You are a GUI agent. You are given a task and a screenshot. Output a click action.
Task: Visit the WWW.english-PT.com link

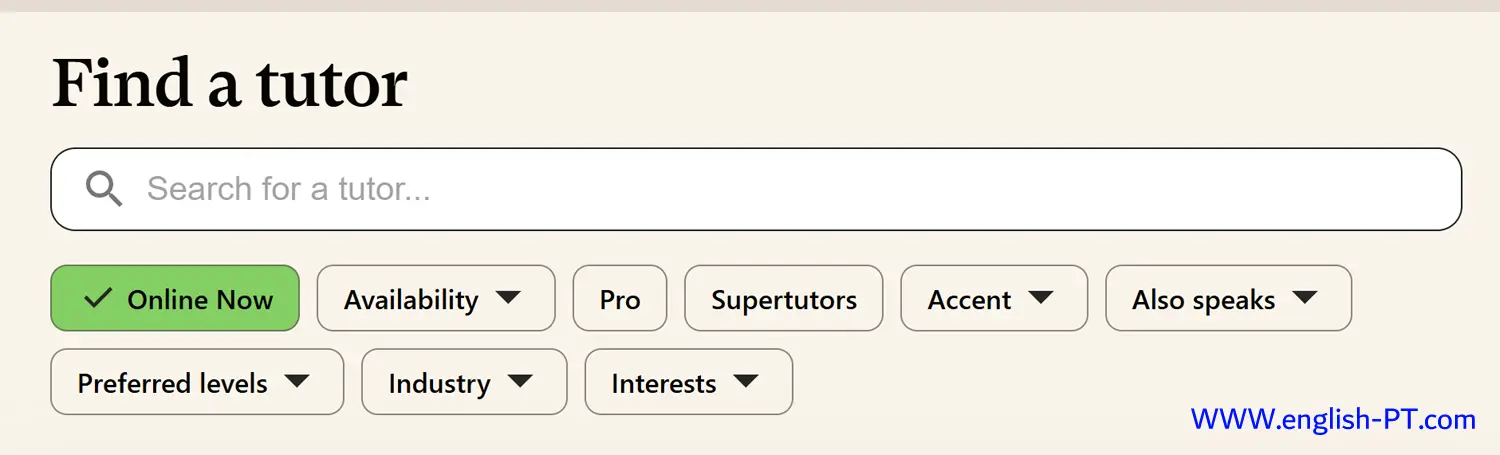[x=1333, y=420]
